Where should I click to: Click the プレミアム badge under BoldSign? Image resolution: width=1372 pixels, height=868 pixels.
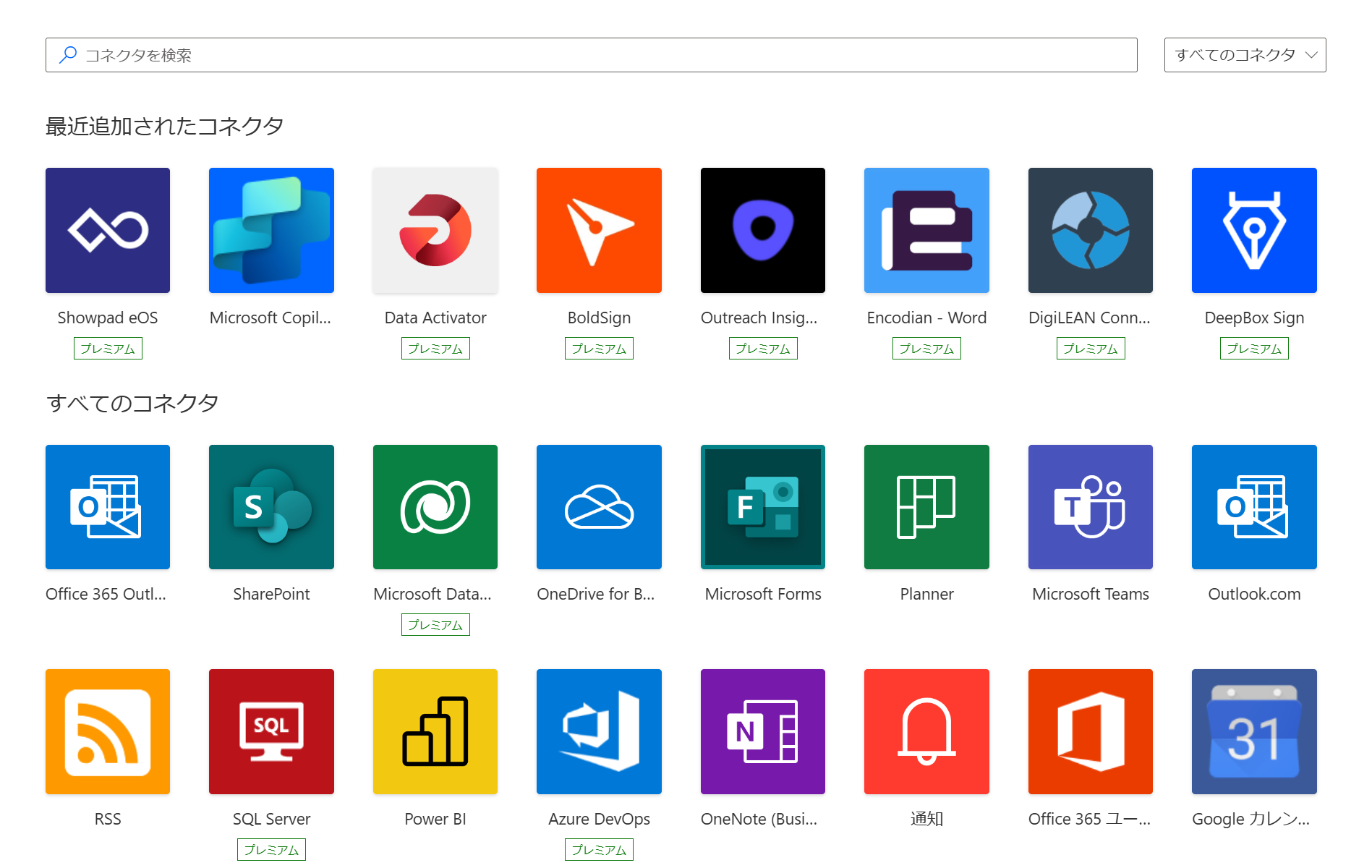pos(599,349)
